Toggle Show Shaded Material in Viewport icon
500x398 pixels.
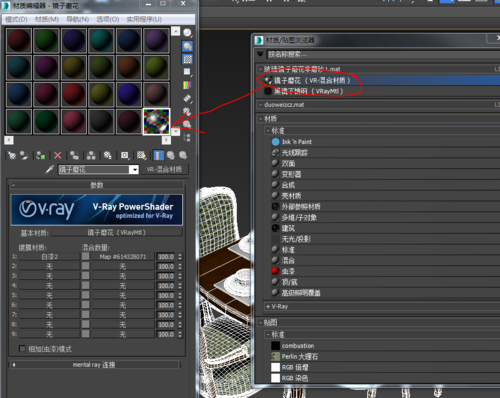pos(141,155)
